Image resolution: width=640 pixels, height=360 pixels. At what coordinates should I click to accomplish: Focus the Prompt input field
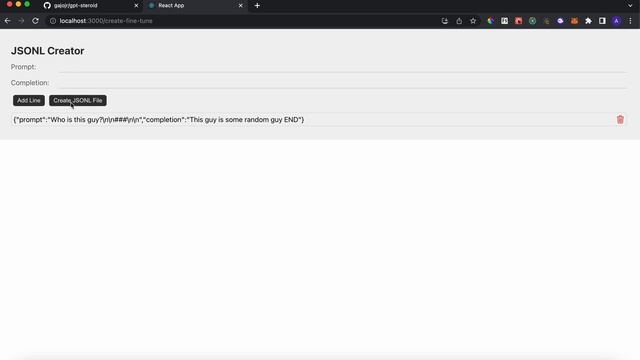343,67
